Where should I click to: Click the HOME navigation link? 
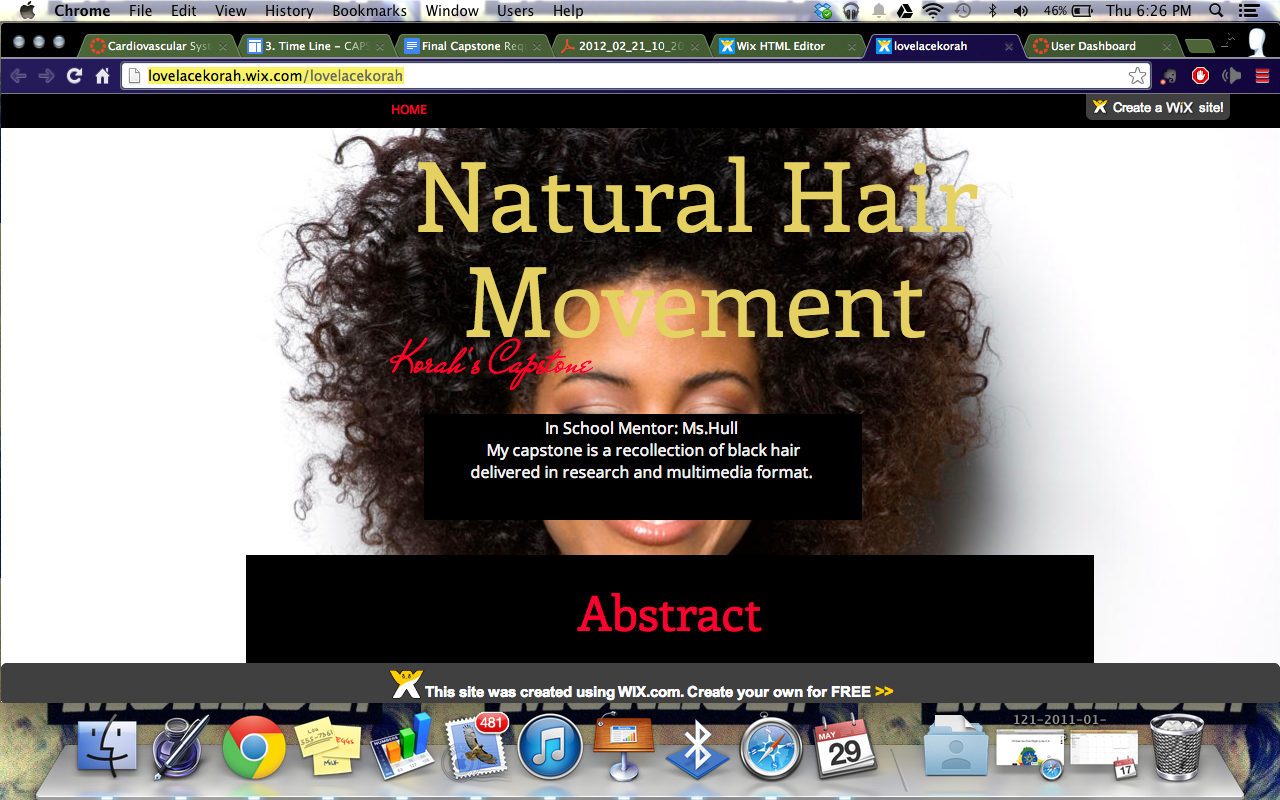409,110
